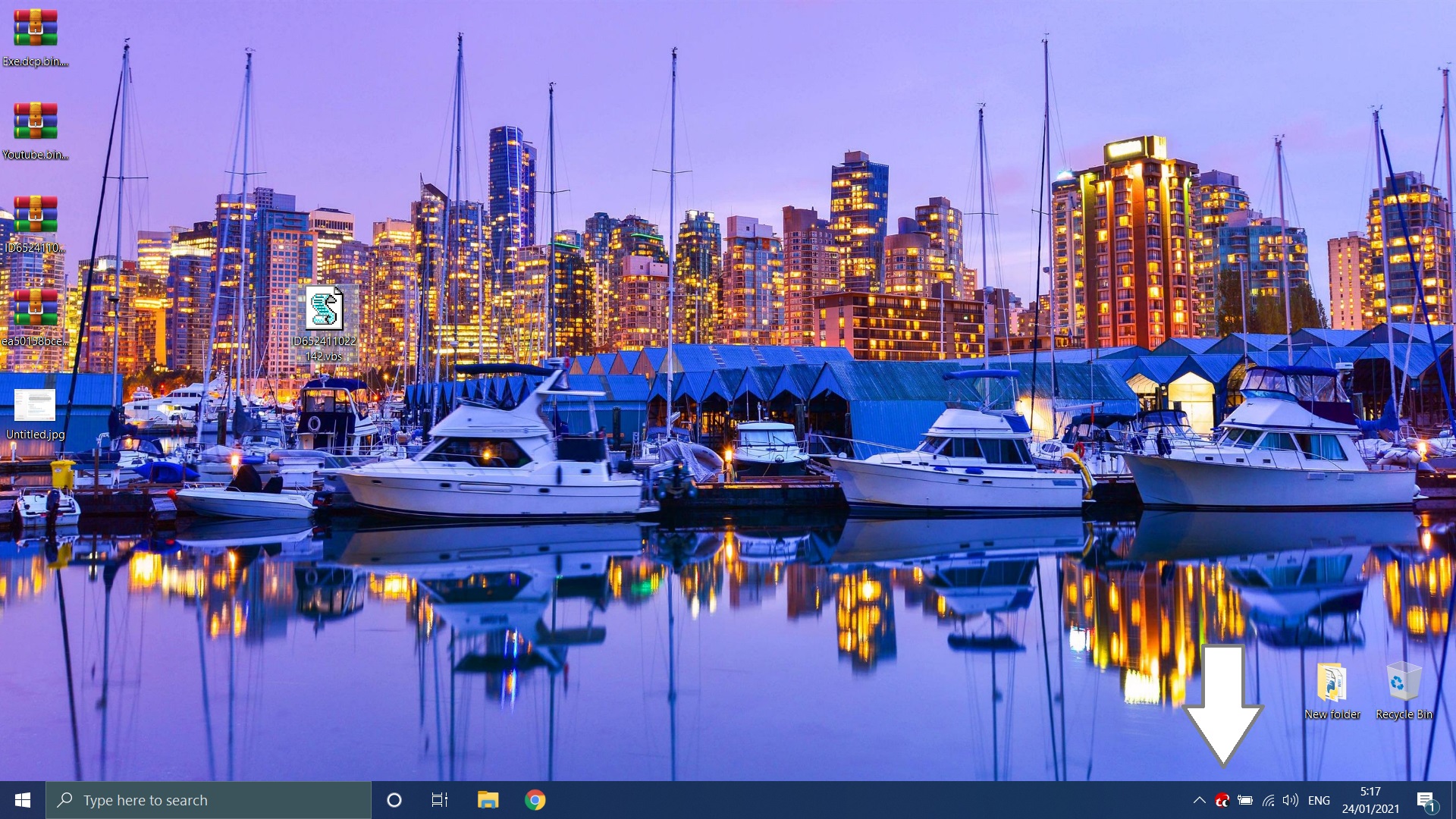
Task: Launch Google Chrome from the taskbar
Action: (x=535, y=801)
